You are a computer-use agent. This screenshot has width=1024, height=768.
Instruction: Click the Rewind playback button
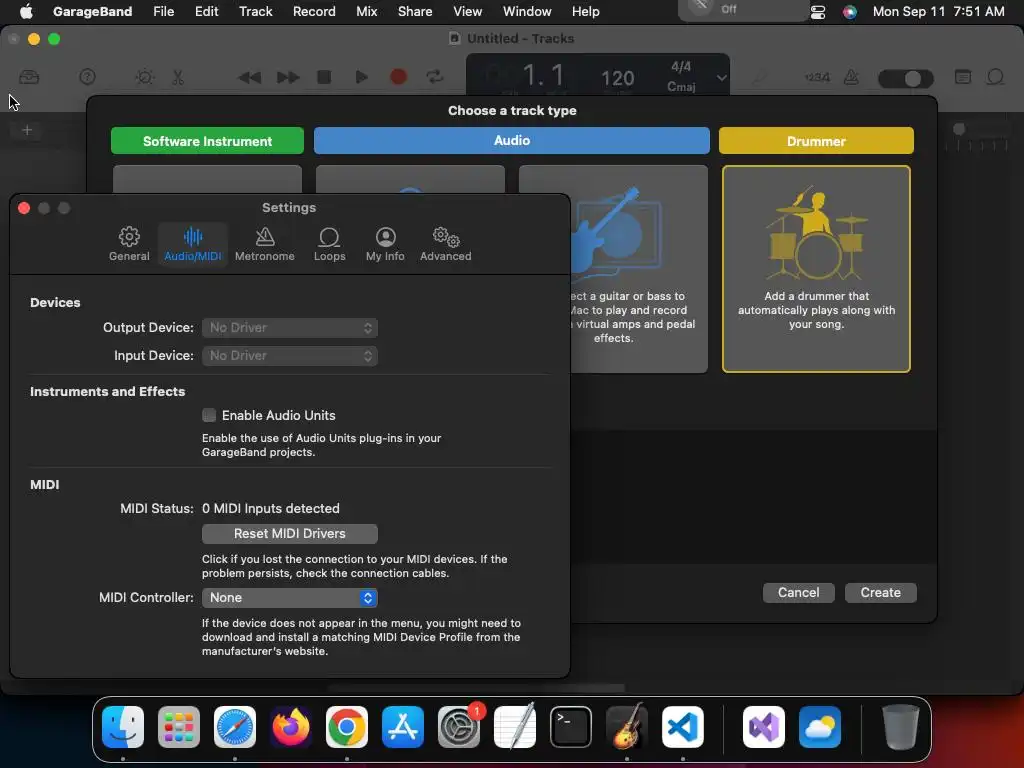249,77
